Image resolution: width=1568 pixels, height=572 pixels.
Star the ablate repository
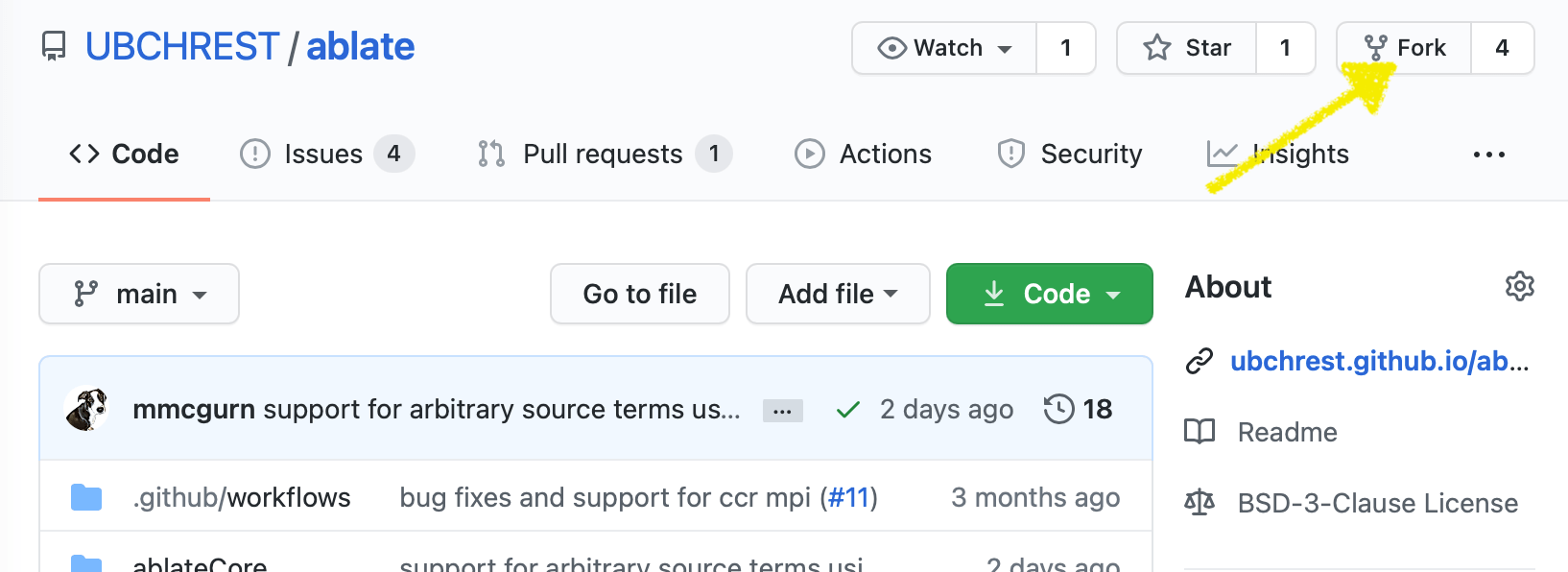[x=1187, y=48]
